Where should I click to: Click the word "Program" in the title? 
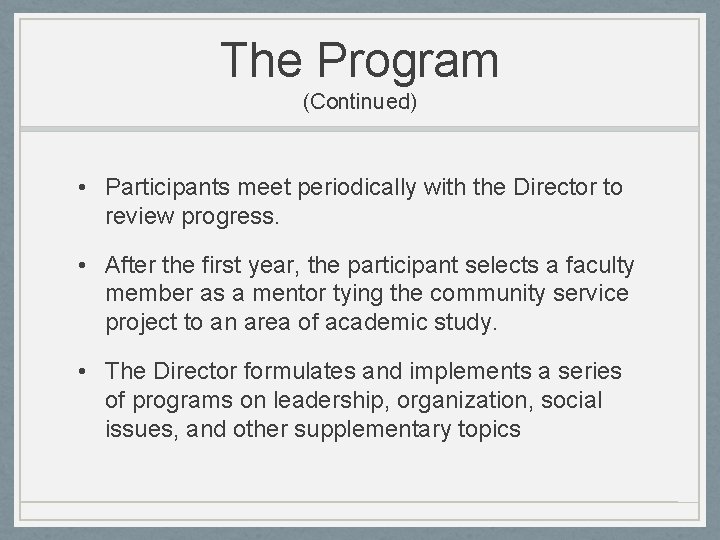pos(406,60)
